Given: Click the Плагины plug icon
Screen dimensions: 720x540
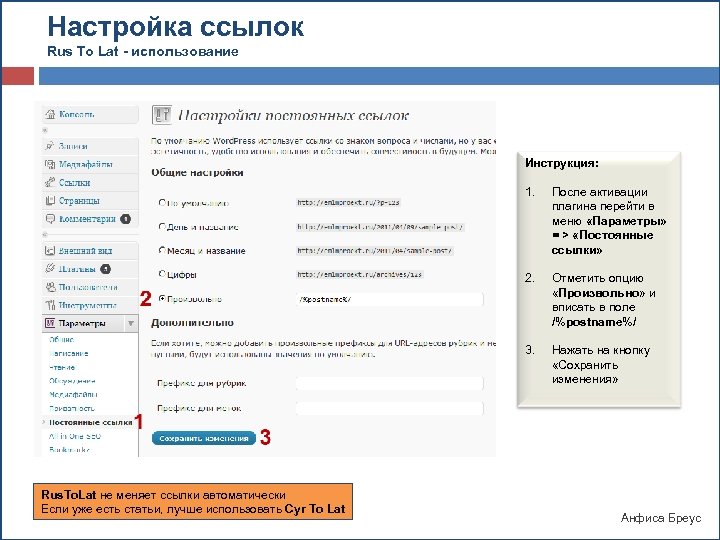Looking at the screenshot, I should pos(50,269).
